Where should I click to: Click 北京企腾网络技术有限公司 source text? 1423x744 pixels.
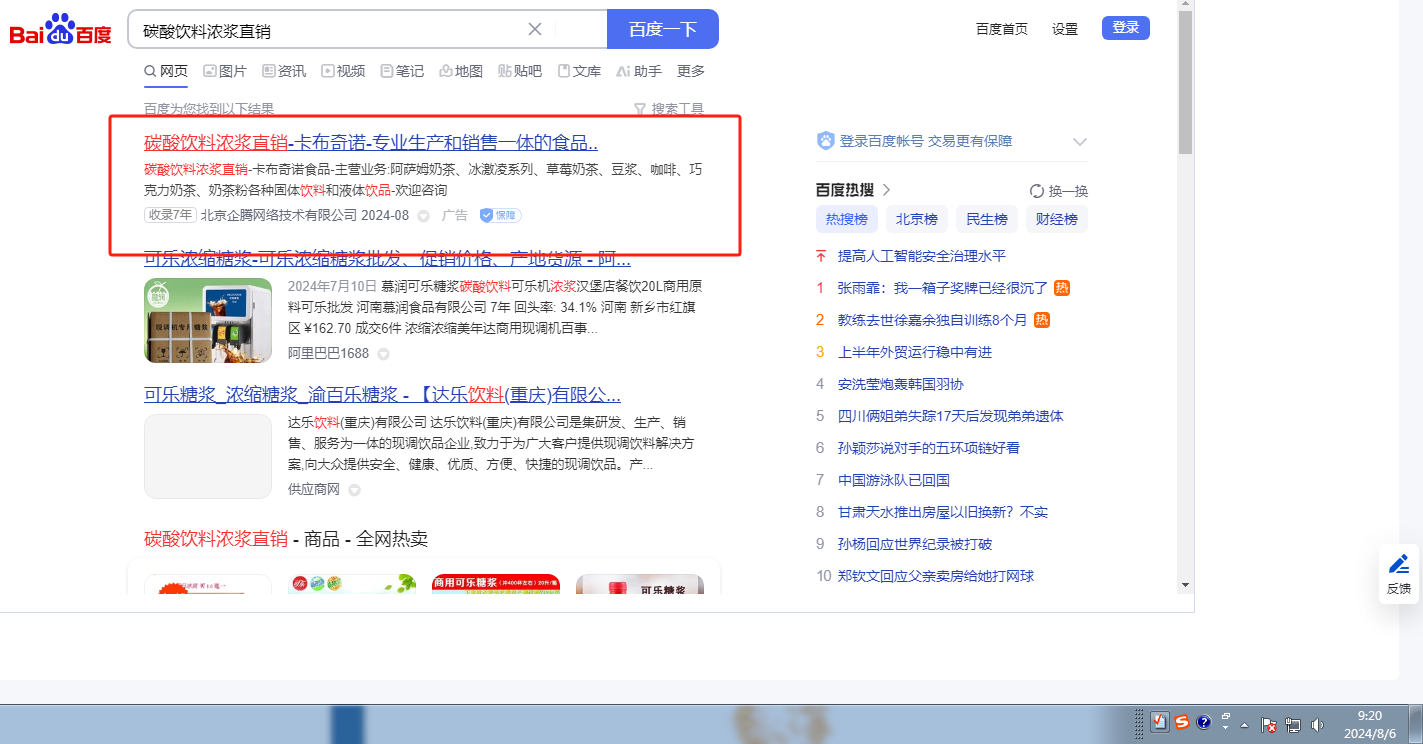click(279, 215)
